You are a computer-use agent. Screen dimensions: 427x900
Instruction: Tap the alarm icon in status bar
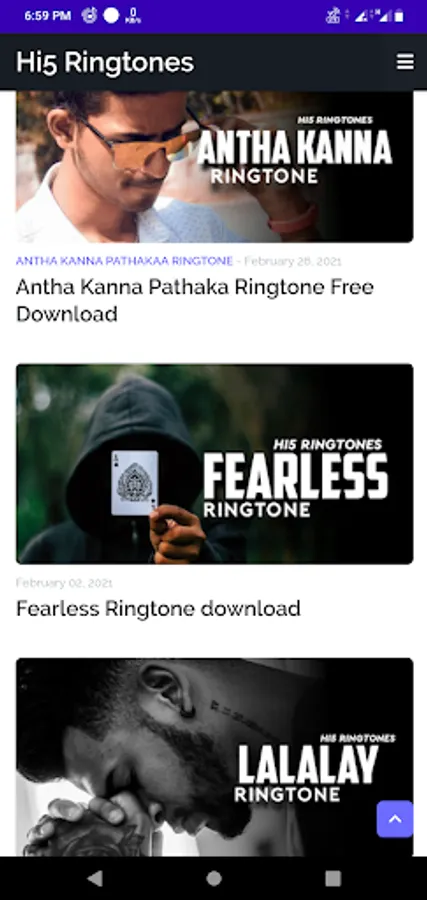[x=89, y=15]
